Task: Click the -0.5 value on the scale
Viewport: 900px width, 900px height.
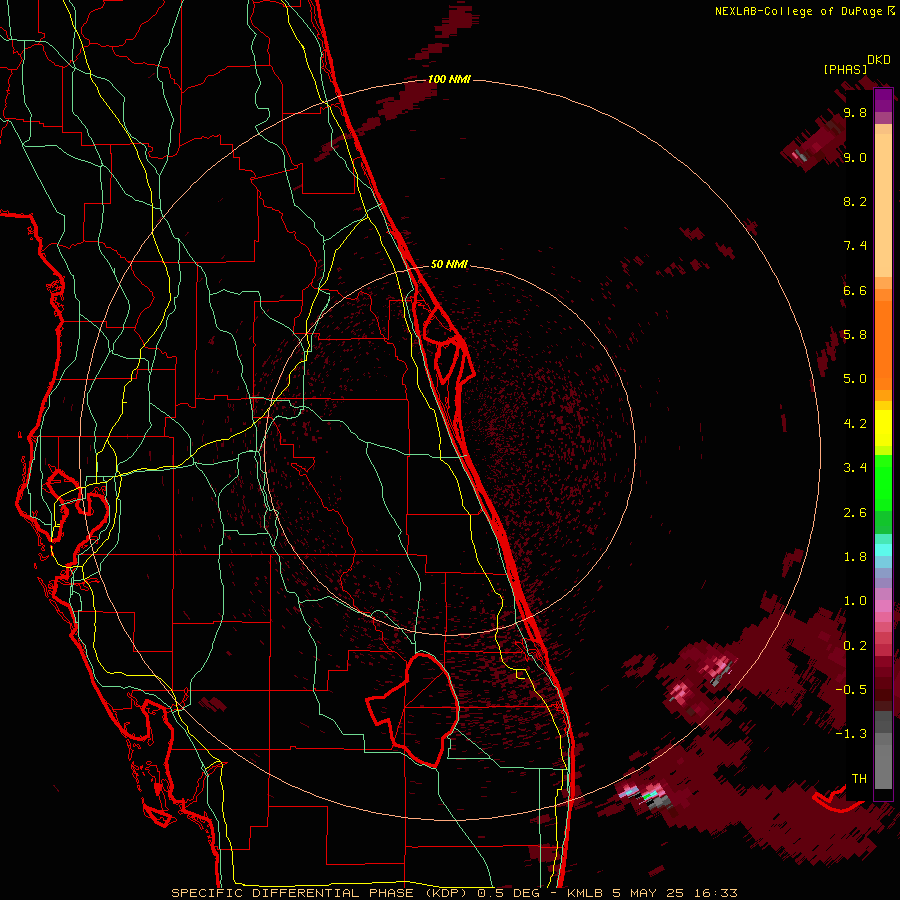Action: pyautogui.click(x=851, y=690)
